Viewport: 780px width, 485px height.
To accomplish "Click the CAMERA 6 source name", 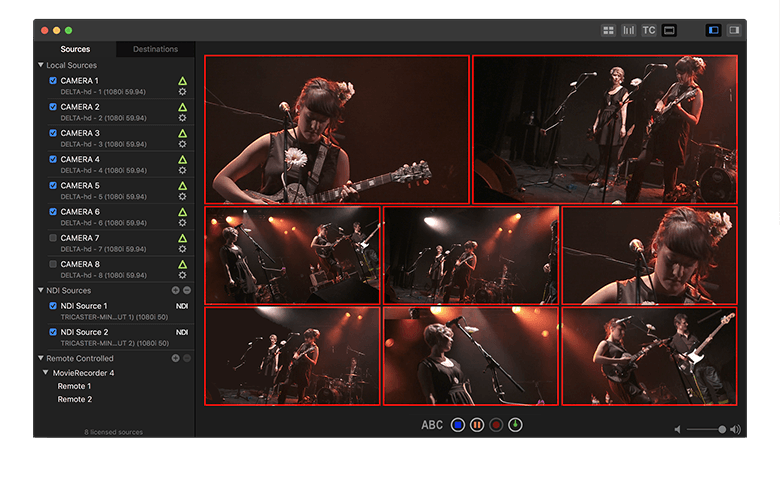I will 80,211.
